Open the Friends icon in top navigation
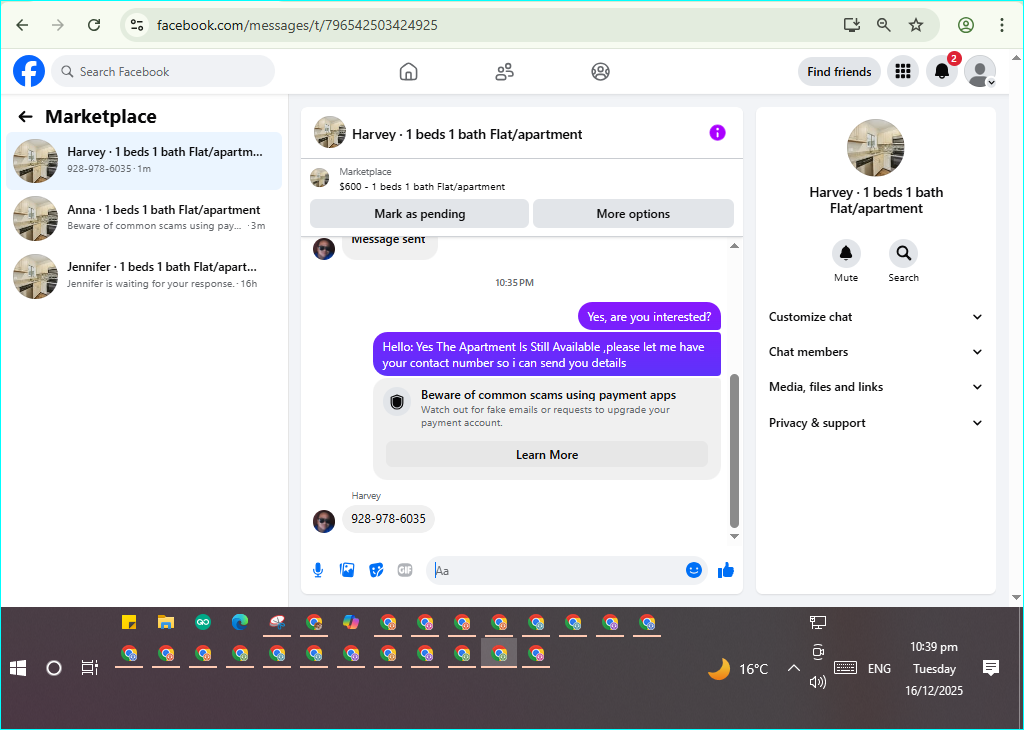Screen dimensions: 1024x730 tap(504, 71)
